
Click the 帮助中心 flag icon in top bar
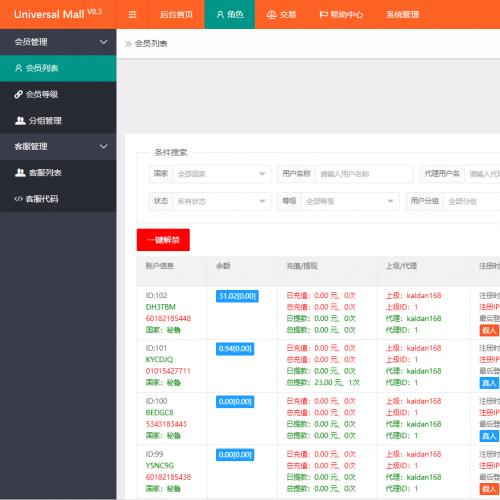point(323,14)
